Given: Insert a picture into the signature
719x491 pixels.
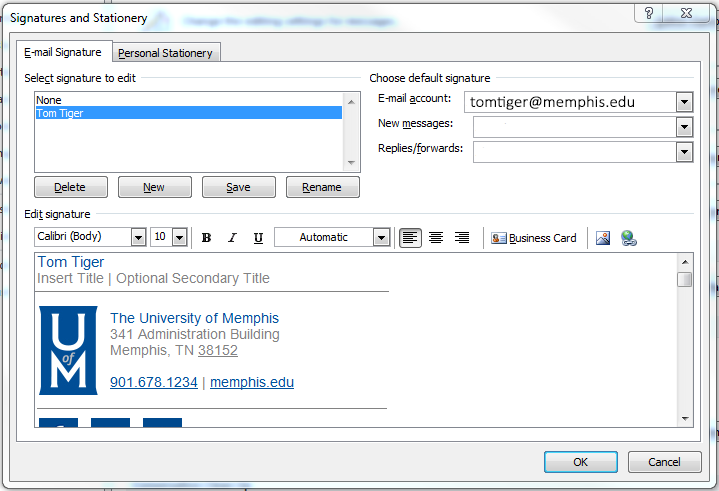Looking at the screenshot, I should [x=603, y=238].
